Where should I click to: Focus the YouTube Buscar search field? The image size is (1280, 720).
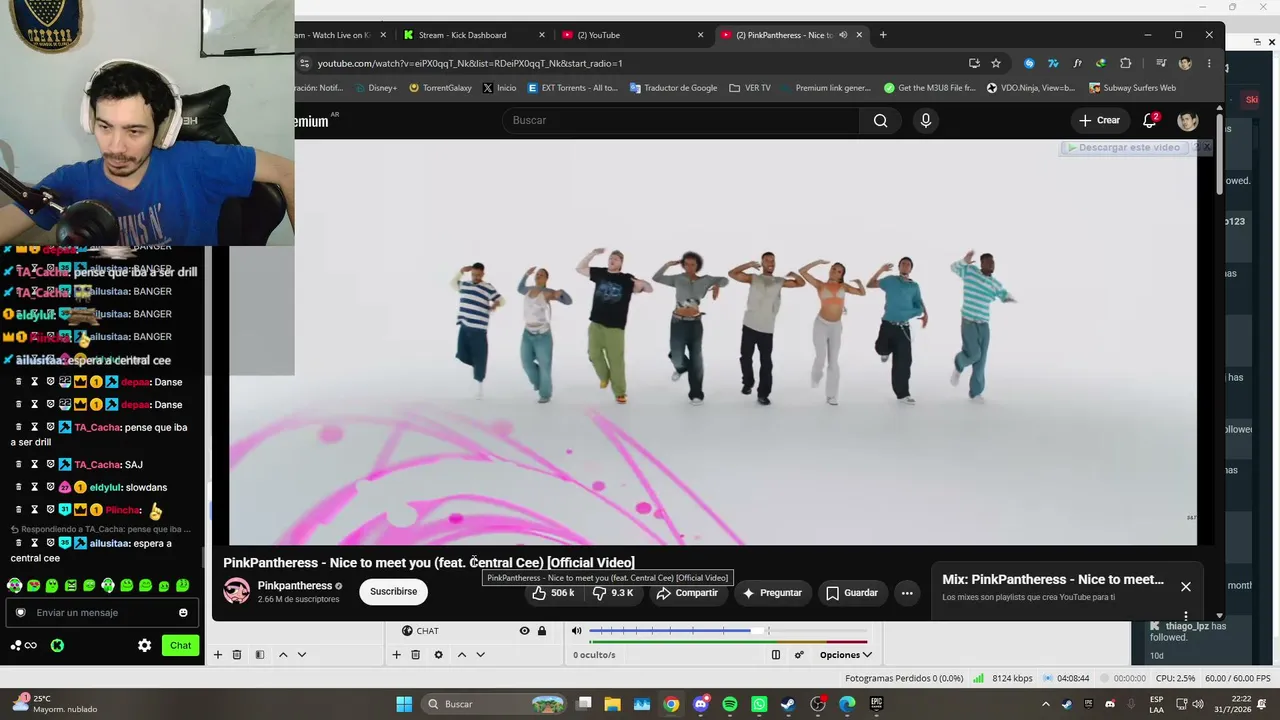[681, 120]
